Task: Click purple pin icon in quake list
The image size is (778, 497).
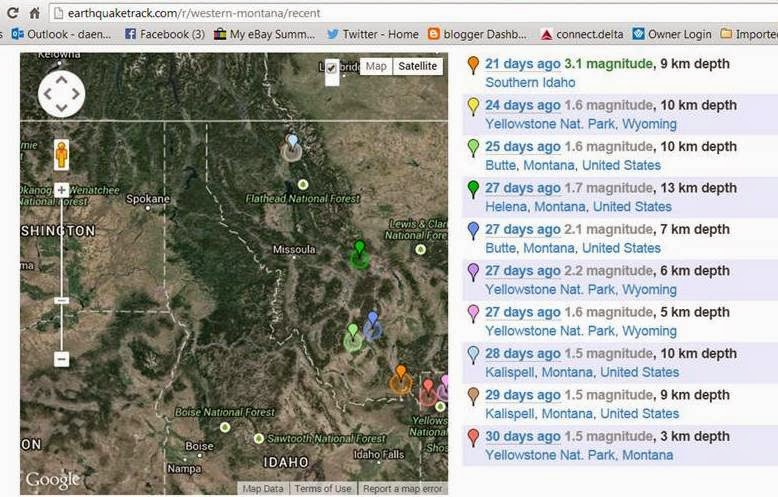Action: pyautogui.click(x=474, y=272)
